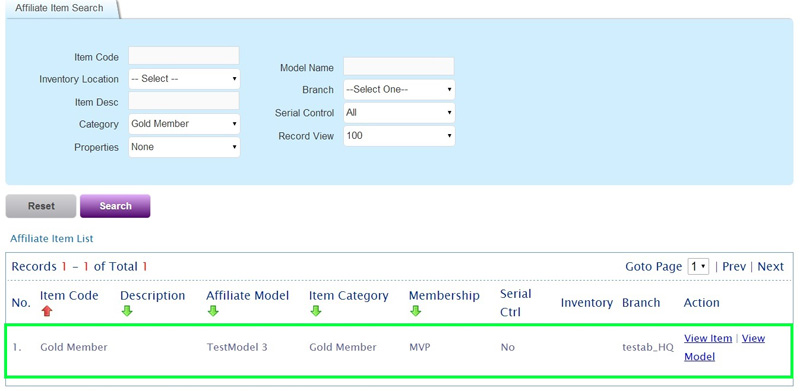Open the Record View dropdown

tap(399, 136)
